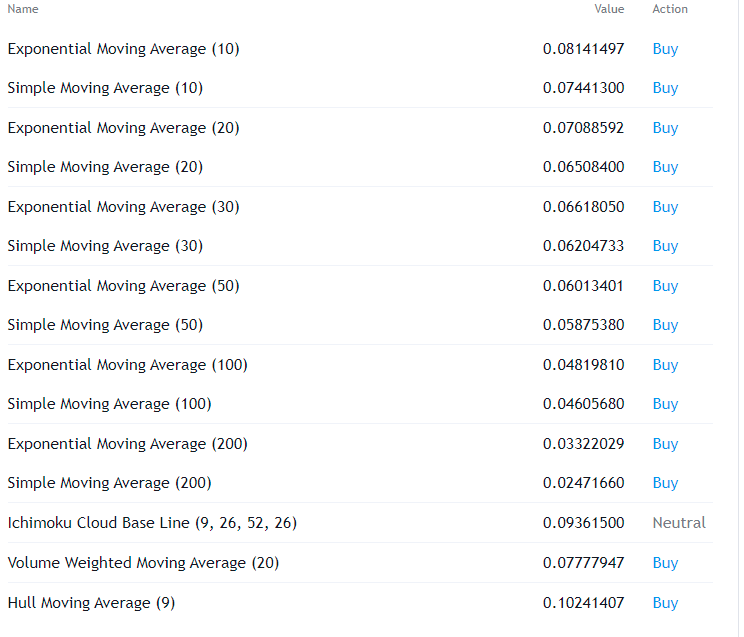Click Buy for Simple Moving Average (200)

click(665, 483)
